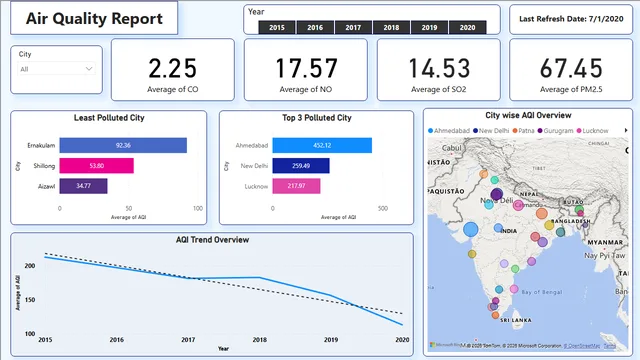This screenshot has width=640, height=360.
Task: Click the large blue Ahmedabad bubble on map
Action: [x=471, y=229]
